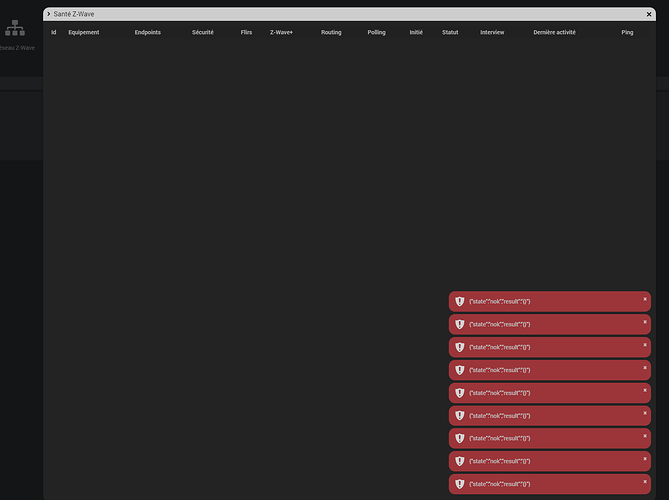Click the shield icon on bottom-most error toast

click(460, 484)
